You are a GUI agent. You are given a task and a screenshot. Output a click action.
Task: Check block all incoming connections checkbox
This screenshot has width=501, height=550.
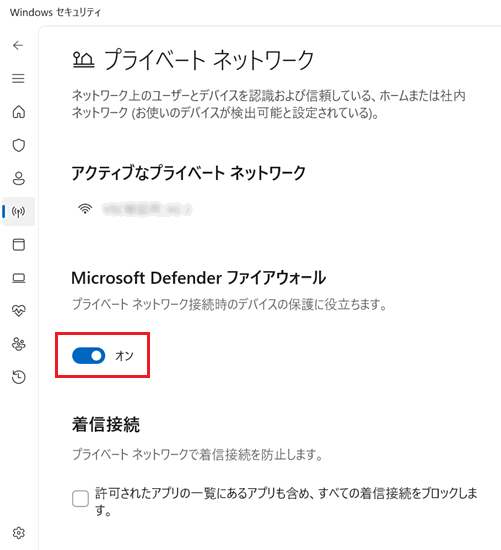80,498
